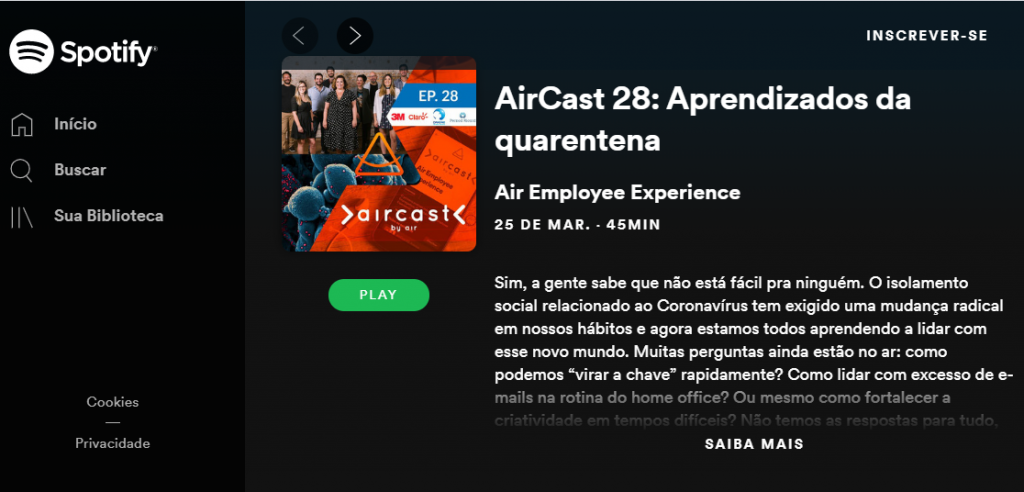Click the Início home icon
Screen dimensions: 1024x492
22,124
